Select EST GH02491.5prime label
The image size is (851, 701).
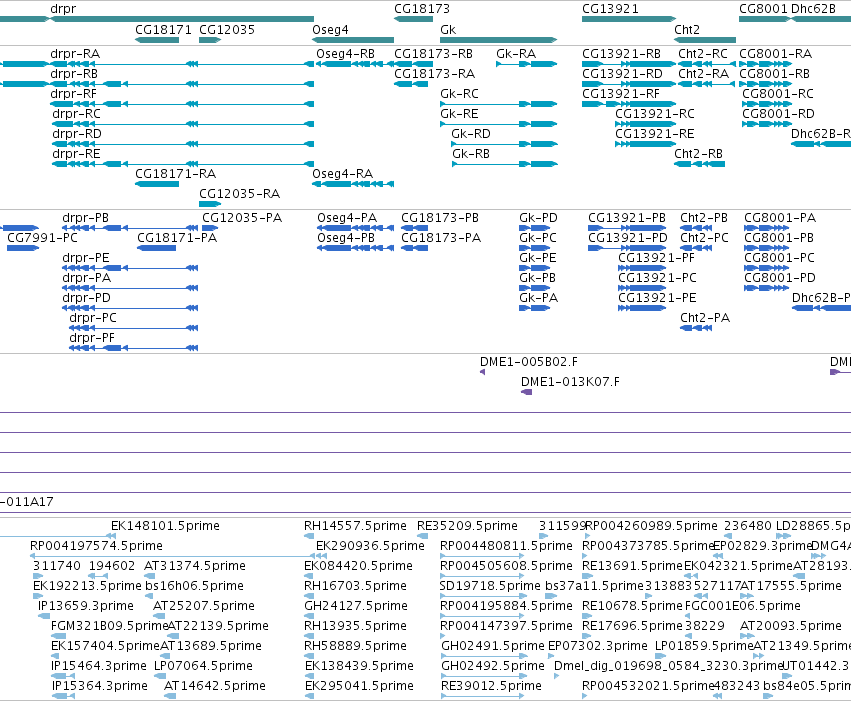pyautogui.click(x=493, y=646)
